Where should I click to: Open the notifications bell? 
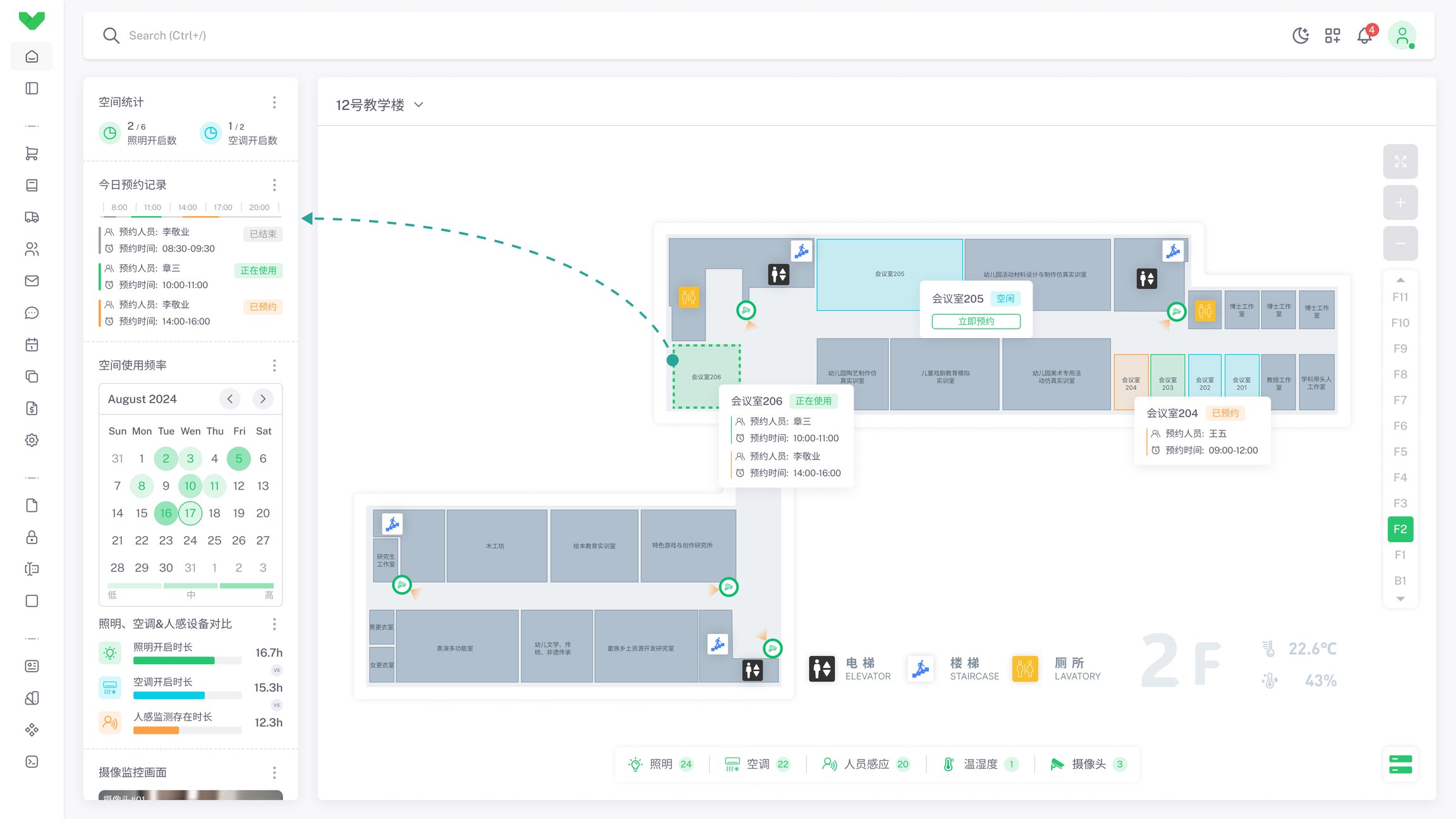pyautogui.click(x=1364, y=35)
